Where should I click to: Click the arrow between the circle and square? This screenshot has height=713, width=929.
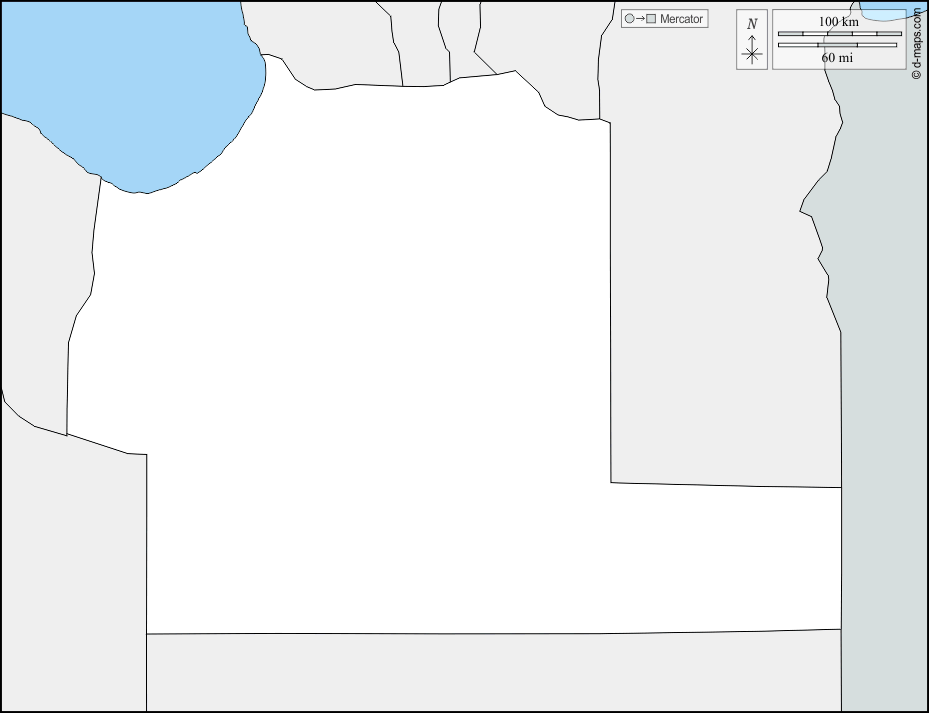pos(640,19)
